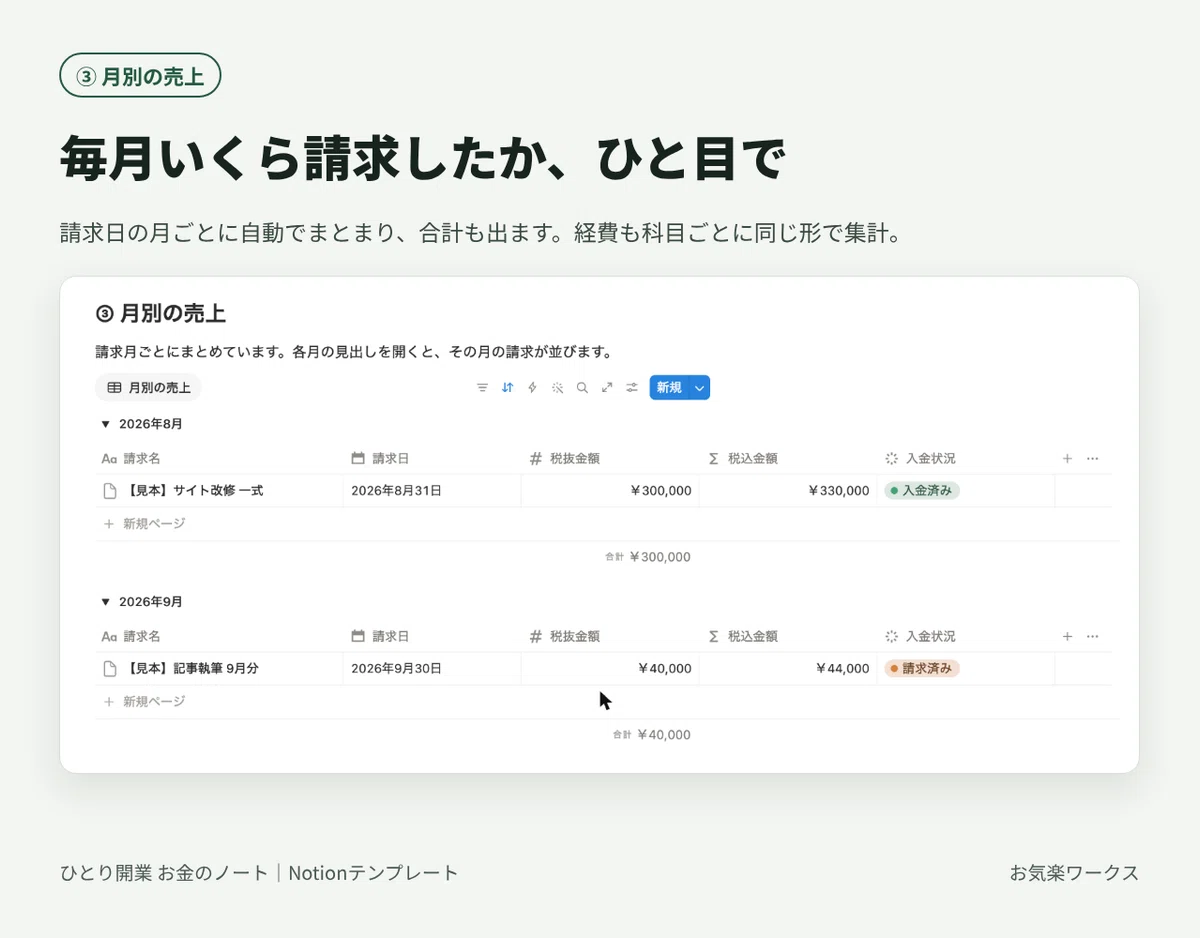Open the view settings sliders icon
The image size is (1200, 938).
632,387
